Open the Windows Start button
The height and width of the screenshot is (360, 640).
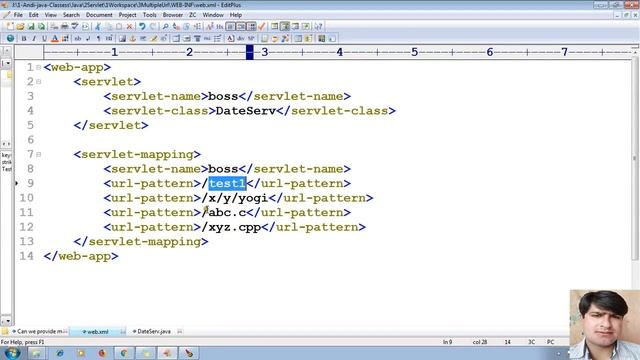12,353
